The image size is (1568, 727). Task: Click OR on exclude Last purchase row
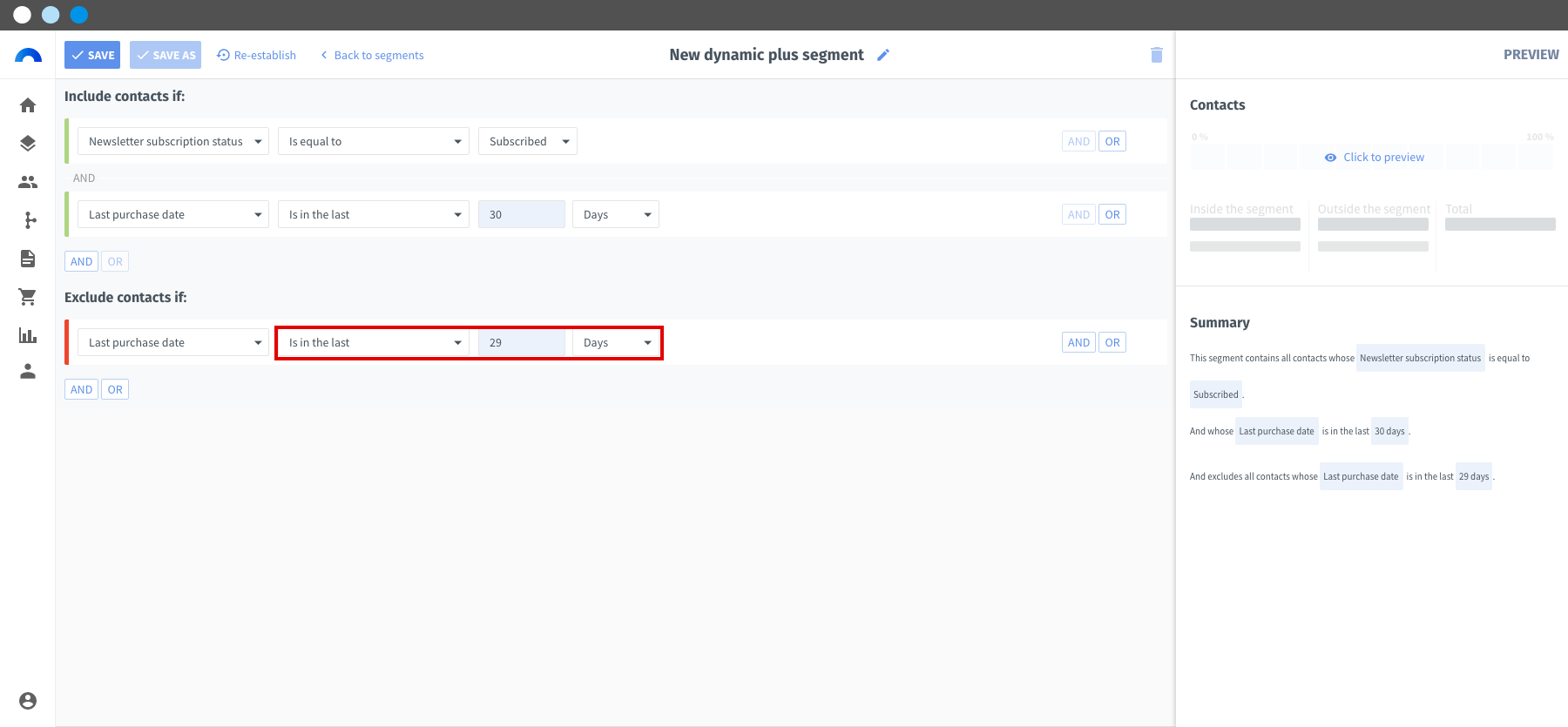click(1112, 342)
